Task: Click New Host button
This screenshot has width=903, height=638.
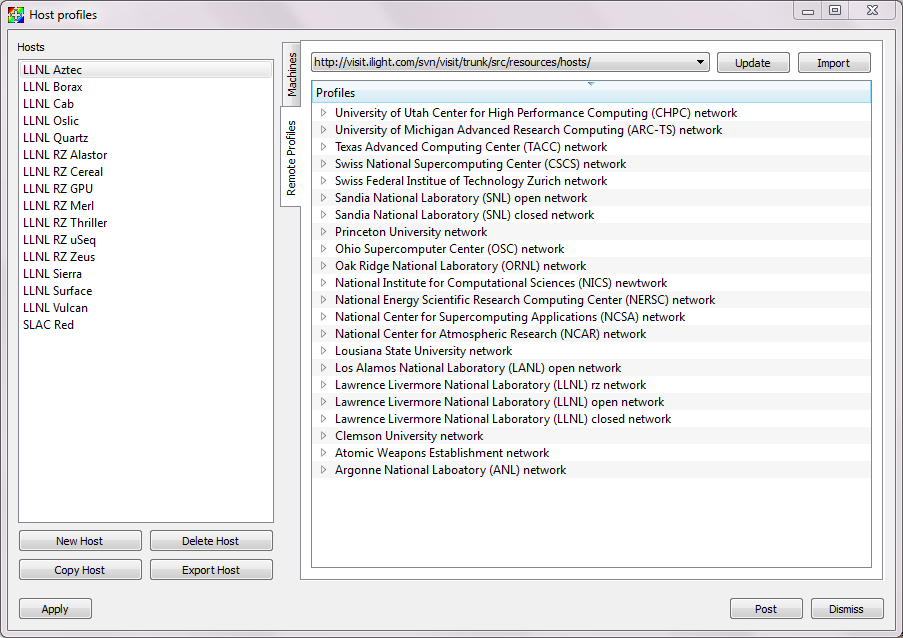Action: pos(80,541)
